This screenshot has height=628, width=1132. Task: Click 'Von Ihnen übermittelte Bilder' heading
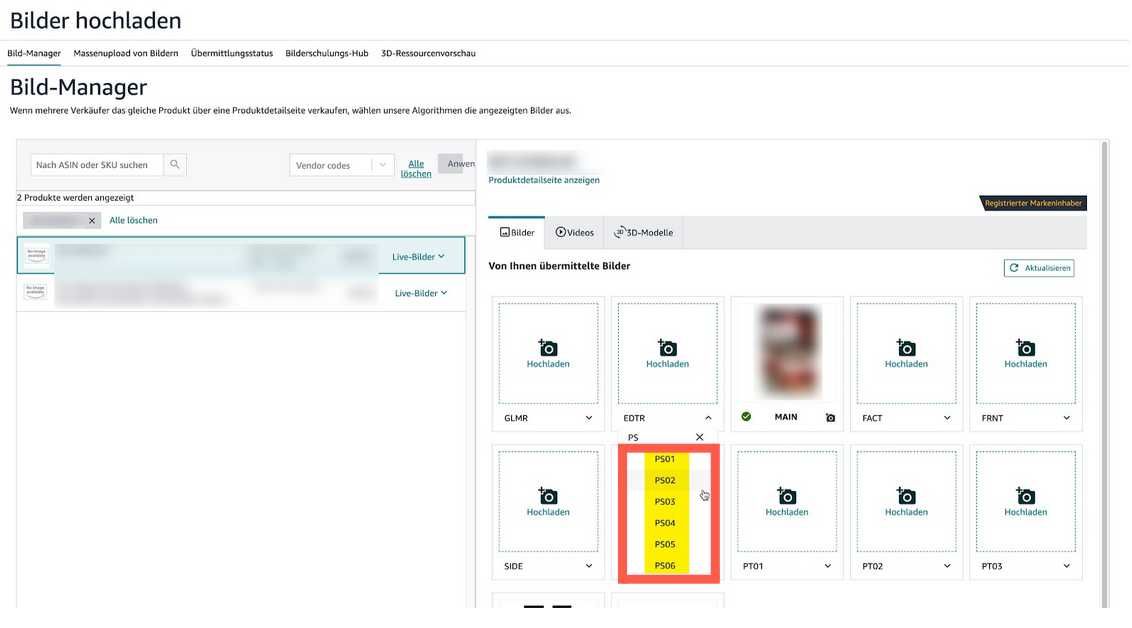pos(559,266)
